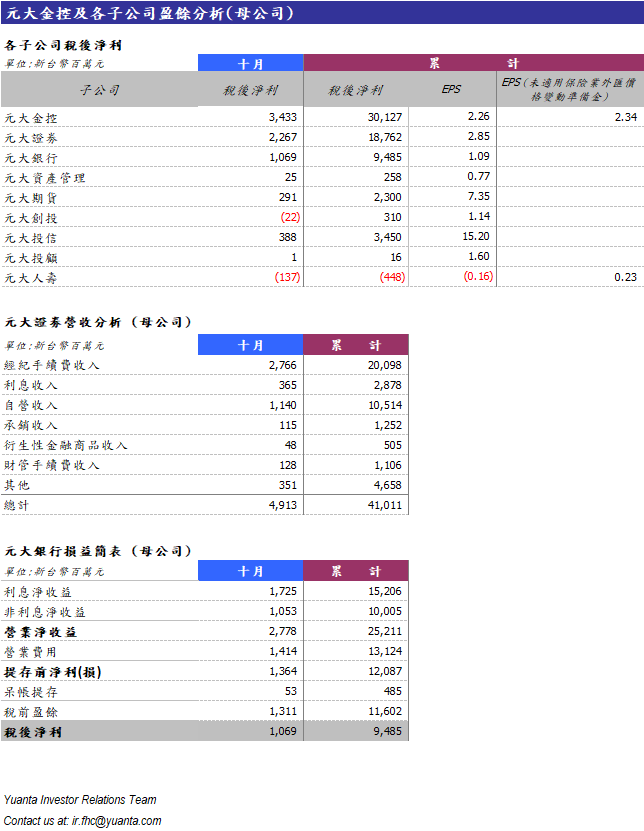Click the 子公司 column header
The height and width of the screenshot is (831, 644).
pos(99,90)
